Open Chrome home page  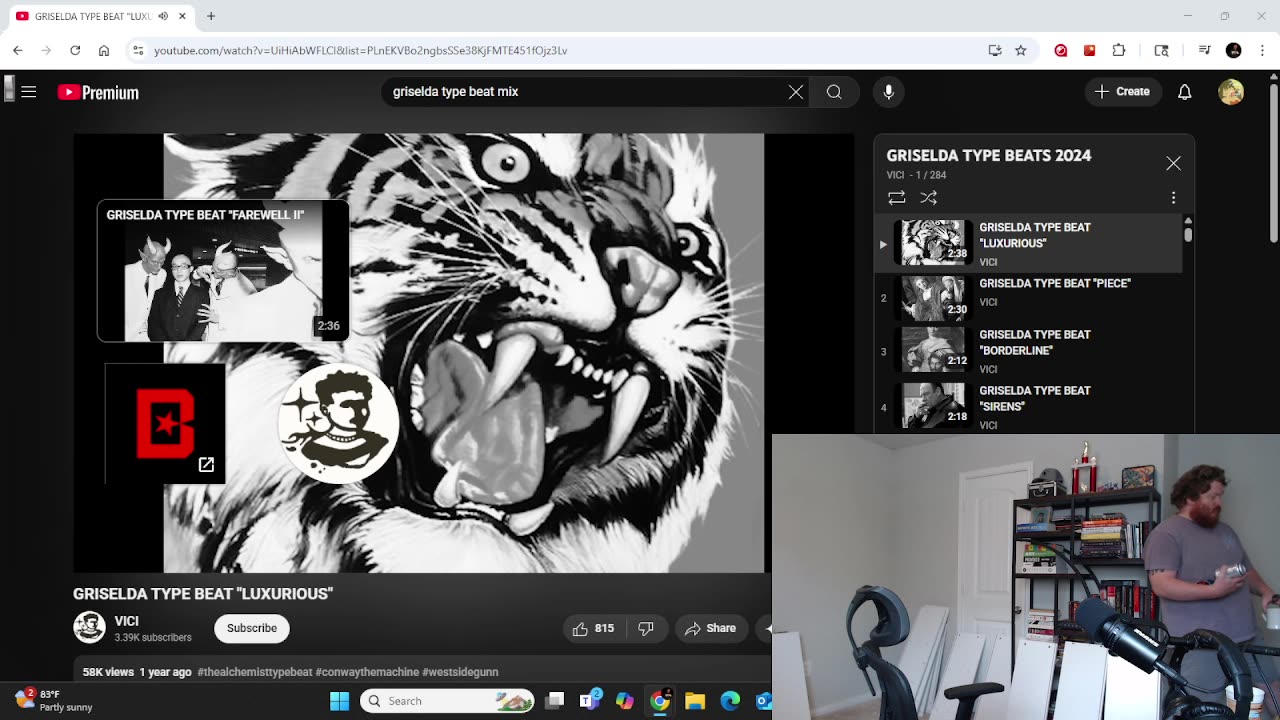point(104,50)
